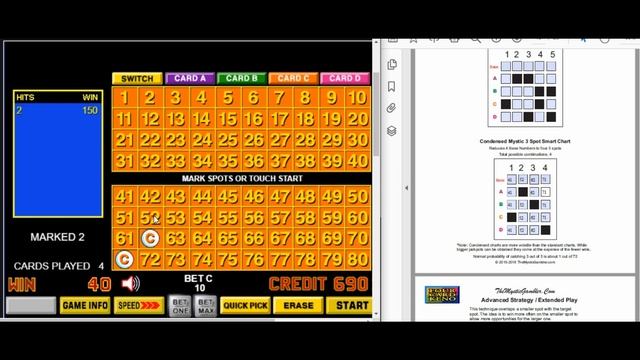Screen dimensions: 640x360
Task: Click the WIN 40 display
Action: (x=59, y=284)
